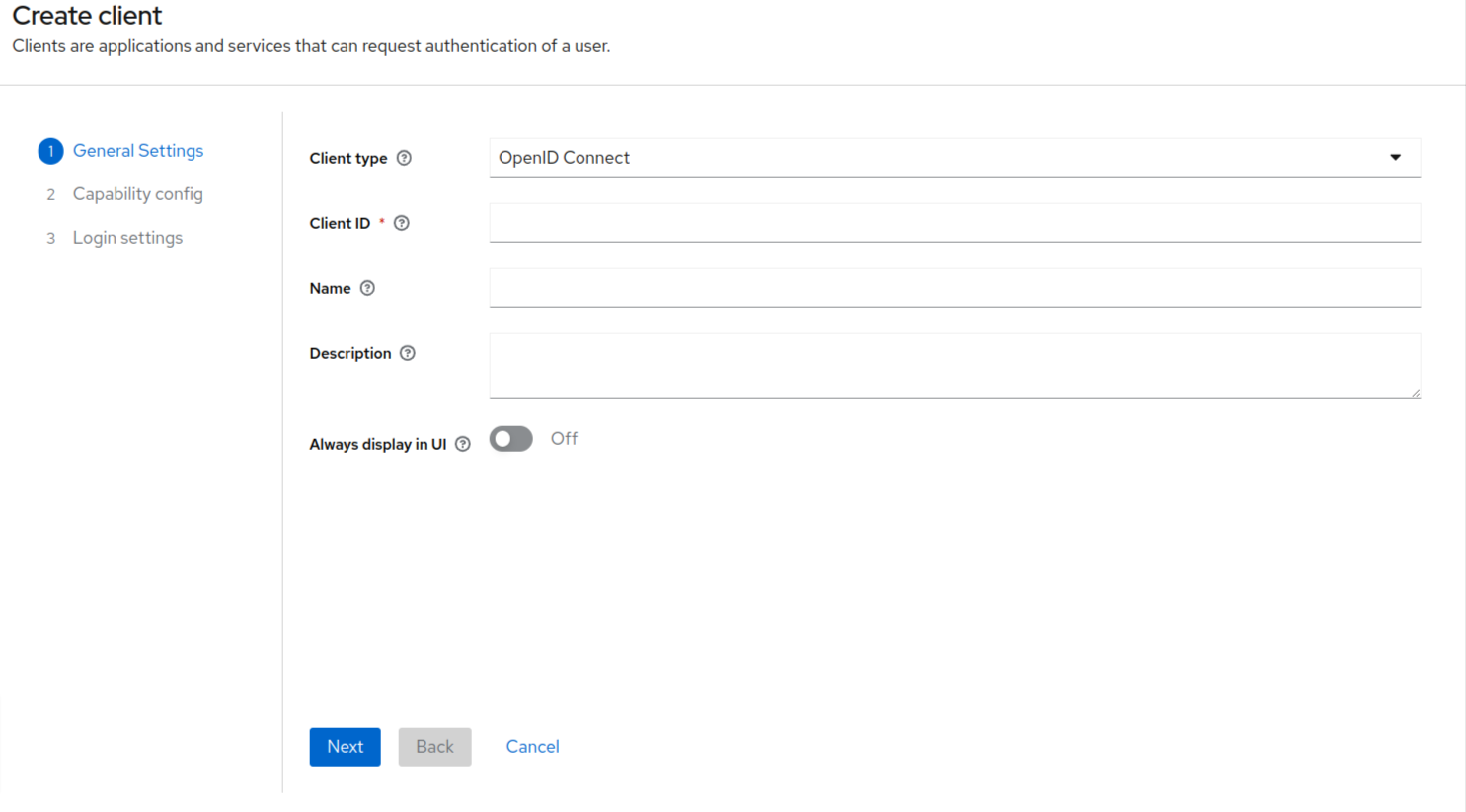Focus the Description text area
This screenshot has width=1466, height=812.
pyautogui.click(x=954, y=365)
